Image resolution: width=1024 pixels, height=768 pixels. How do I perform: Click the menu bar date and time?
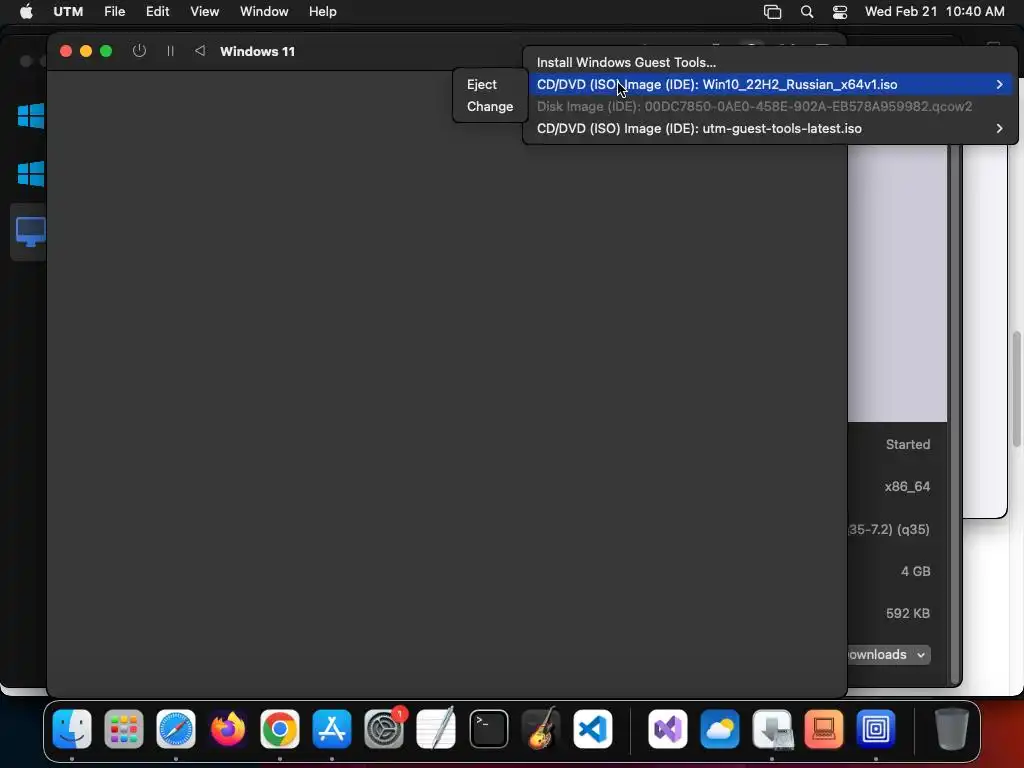point(935,12)
